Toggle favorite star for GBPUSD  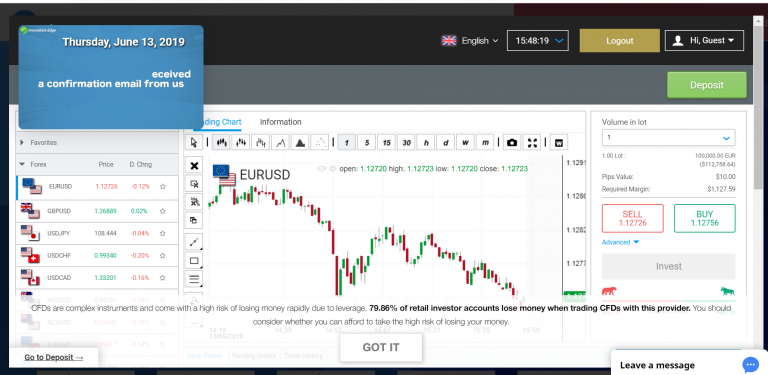pos(163,211)
